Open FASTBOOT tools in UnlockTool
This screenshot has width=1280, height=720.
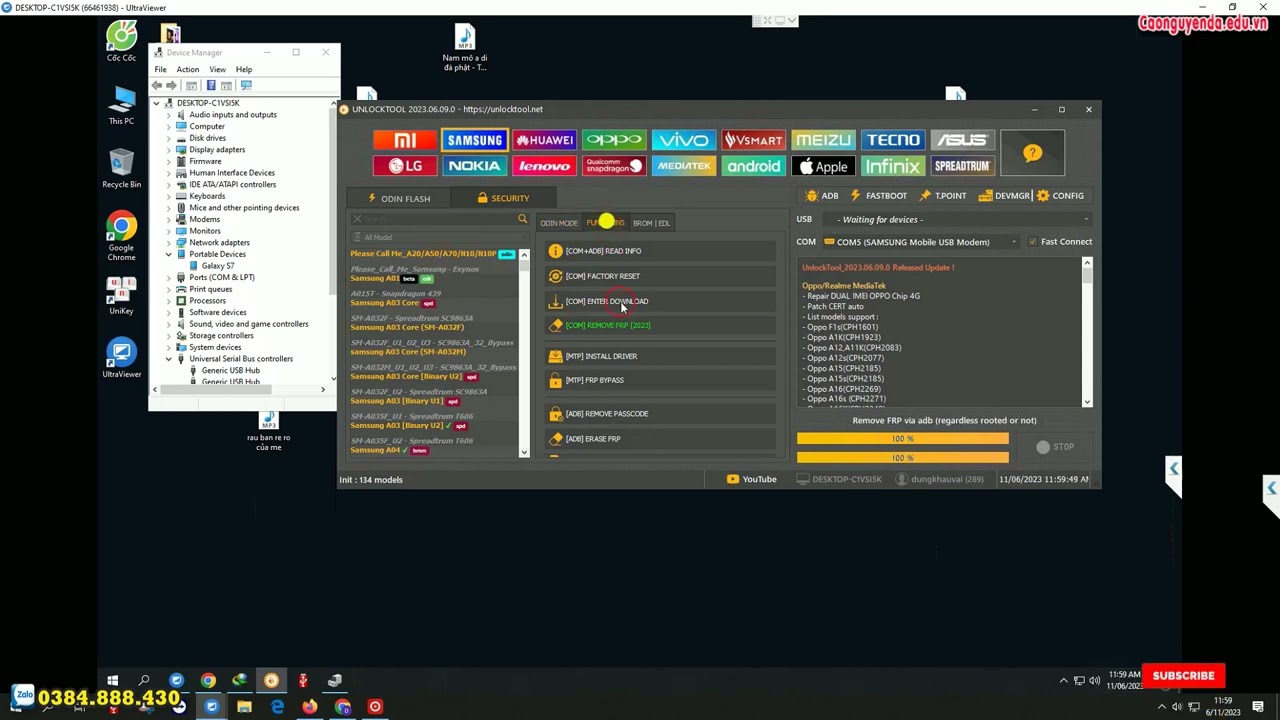[x=878, y=196]
